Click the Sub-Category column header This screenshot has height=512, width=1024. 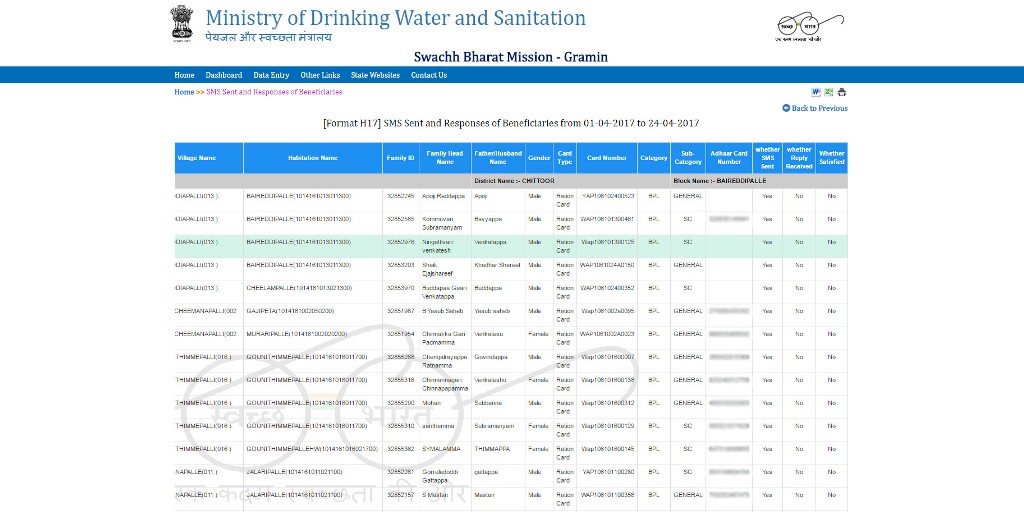coord(688,158)
